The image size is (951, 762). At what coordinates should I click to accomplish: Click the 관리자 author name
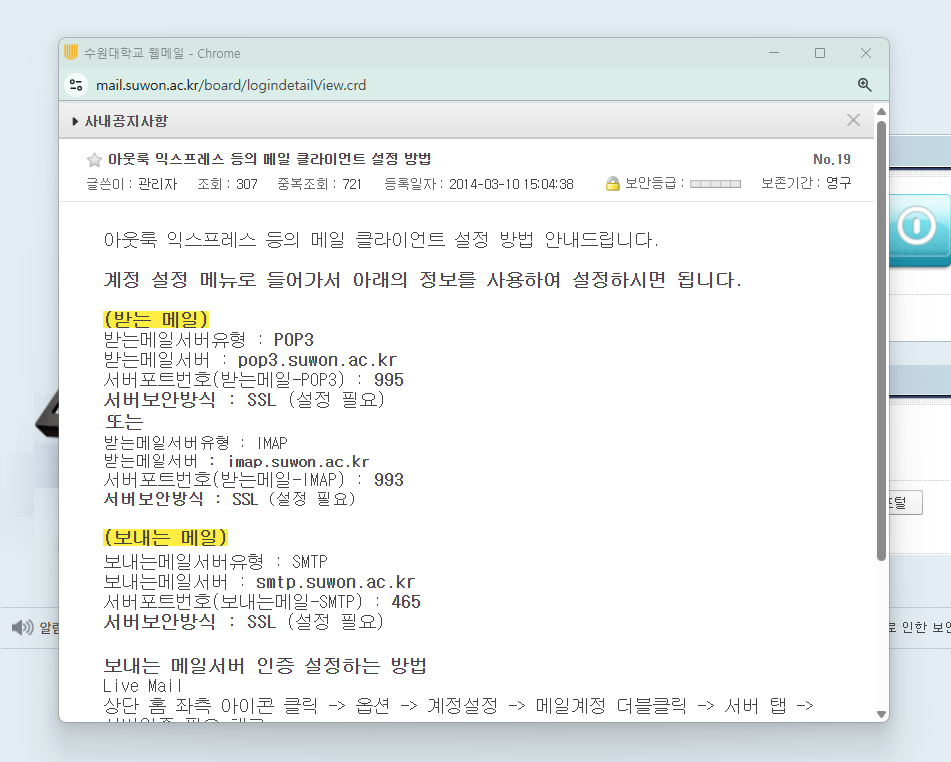click(x=157, y=183)
